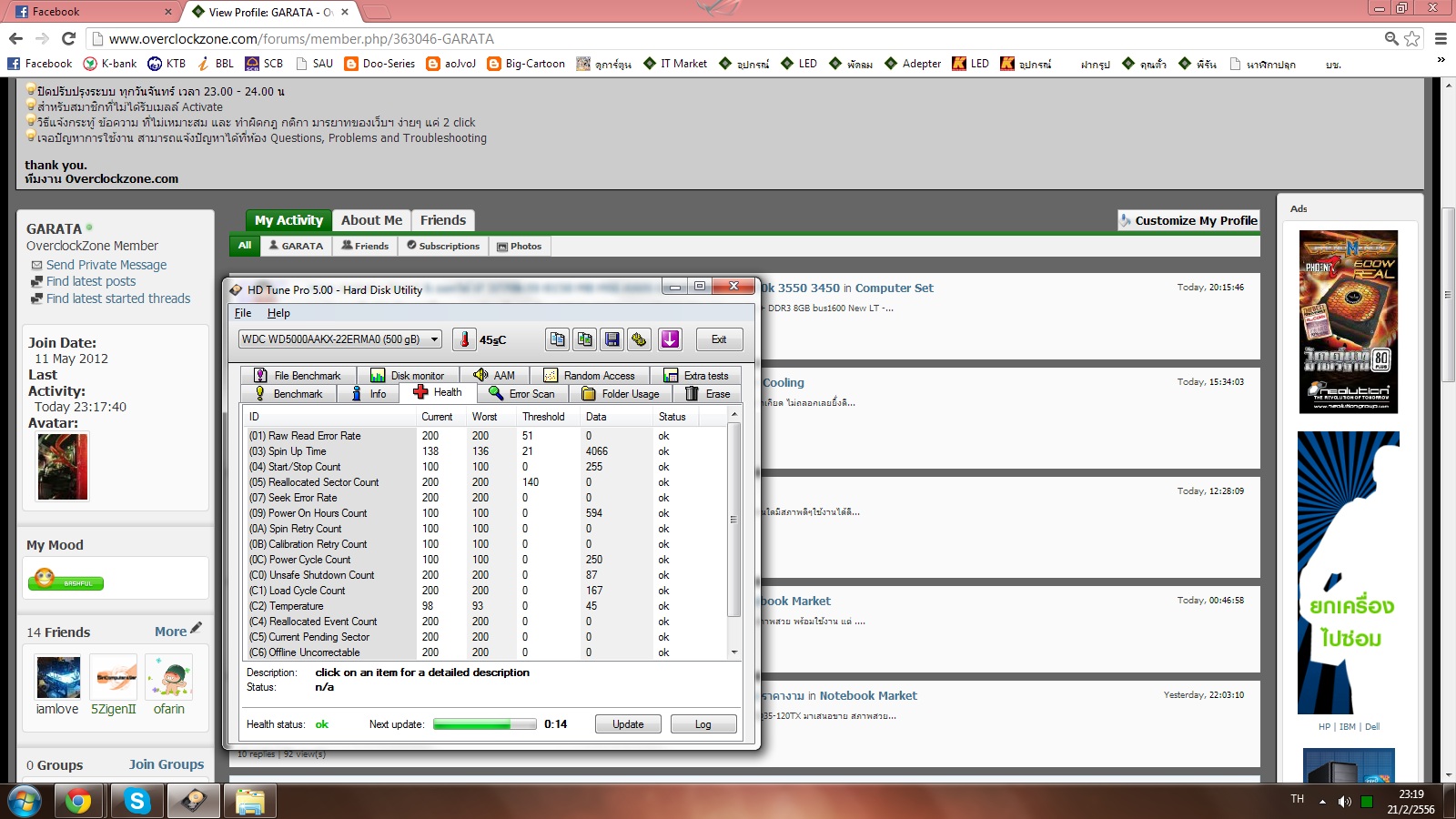
Task: Open HD Tune options via the gold tools icon
Action: (640, 339)
